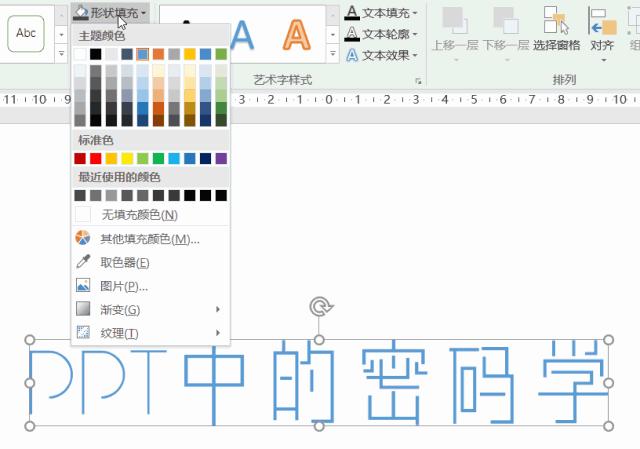Open the 纹理 texture submenu
Image resolution: width=640 pixels, height=449 pixels.
point(151,333)
